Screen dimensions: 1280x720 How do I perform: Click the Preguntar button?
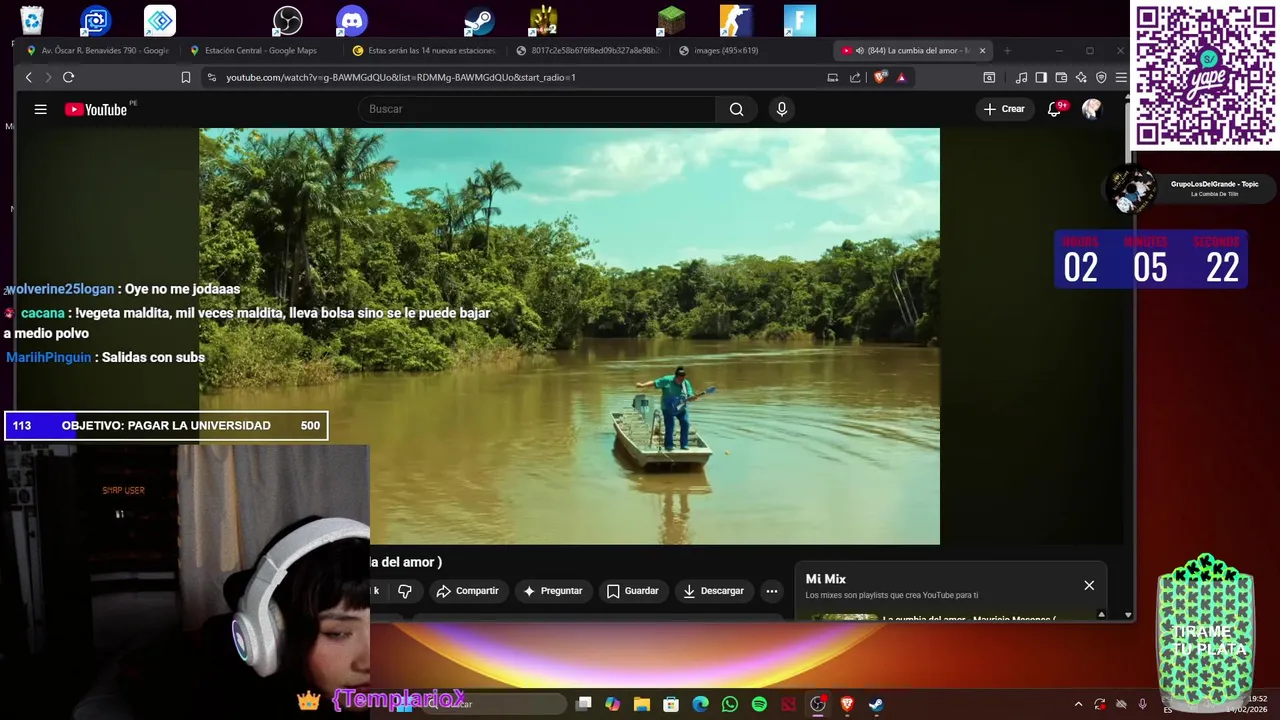pyautogui.click(x=552, y=591)
